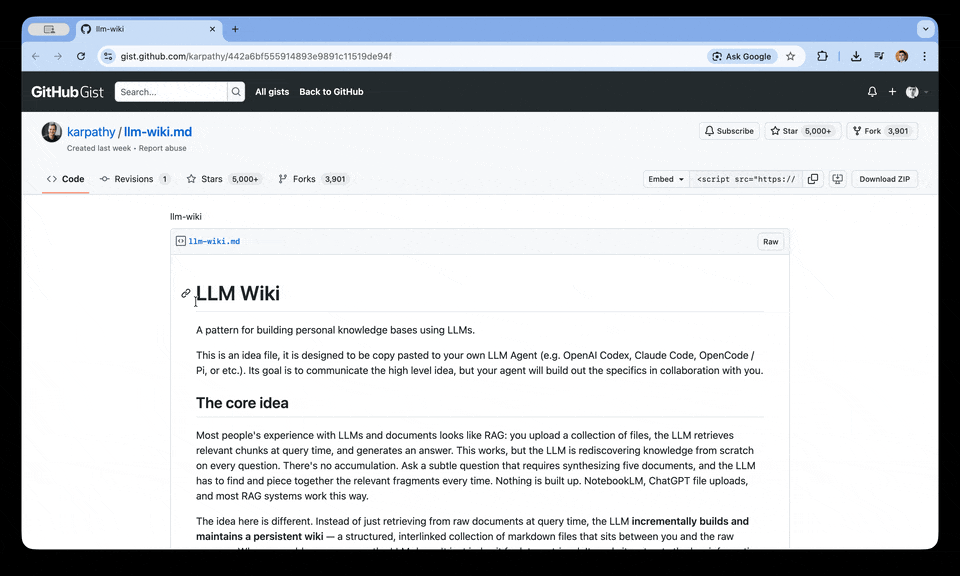Screen dimensions: 960x576
Task: Click the llm-wiki description text above the file
Action: pos(186,217)
